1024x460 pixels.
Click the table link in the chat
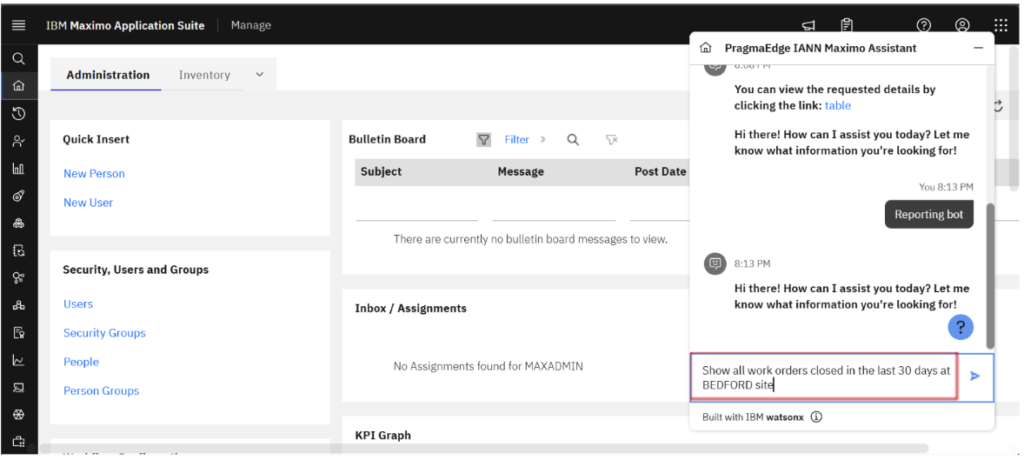click(x=838, y=105)
